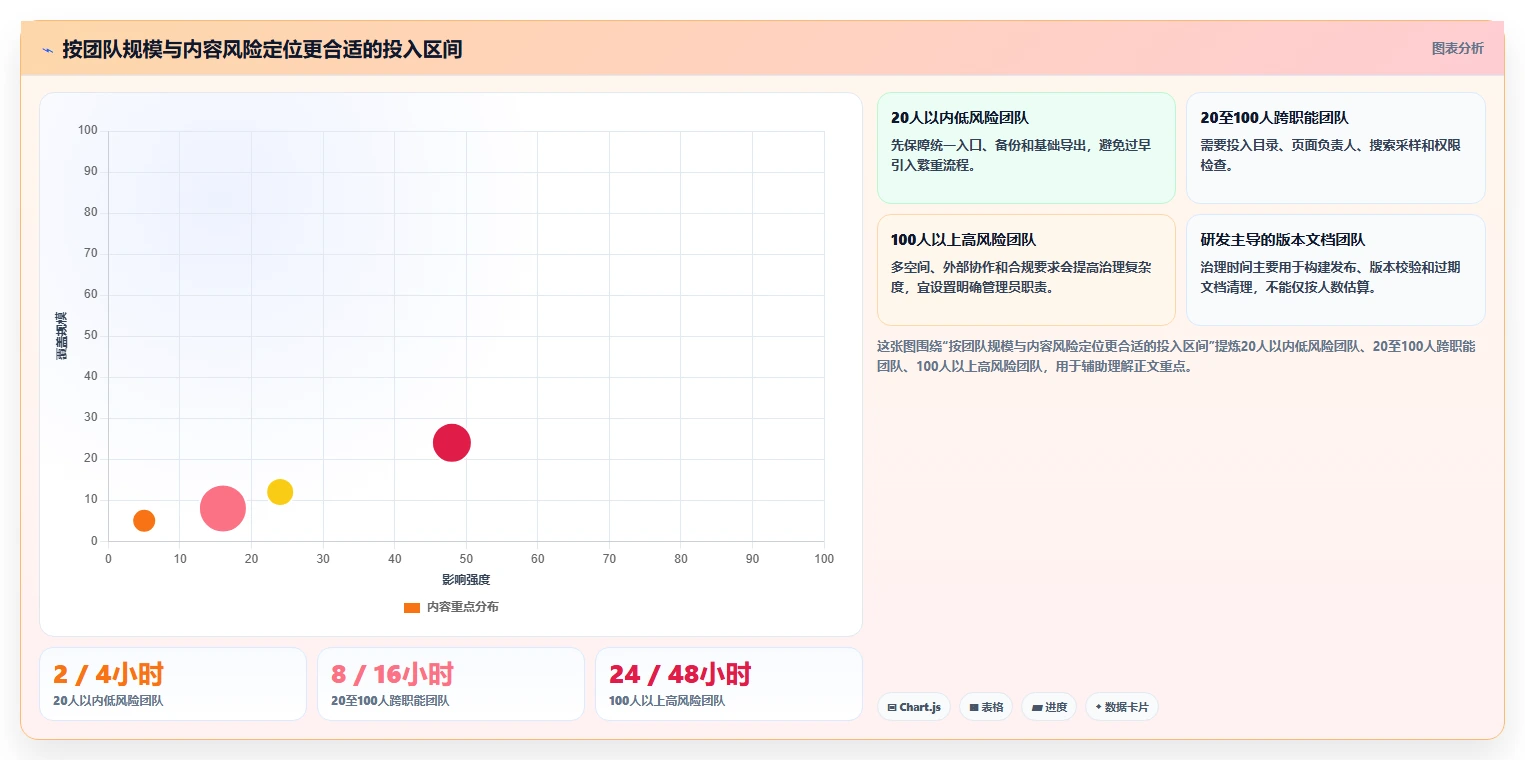
Task: Click the orange bubble in the chart
Action: pyautogui.click(x=144, y=520)
